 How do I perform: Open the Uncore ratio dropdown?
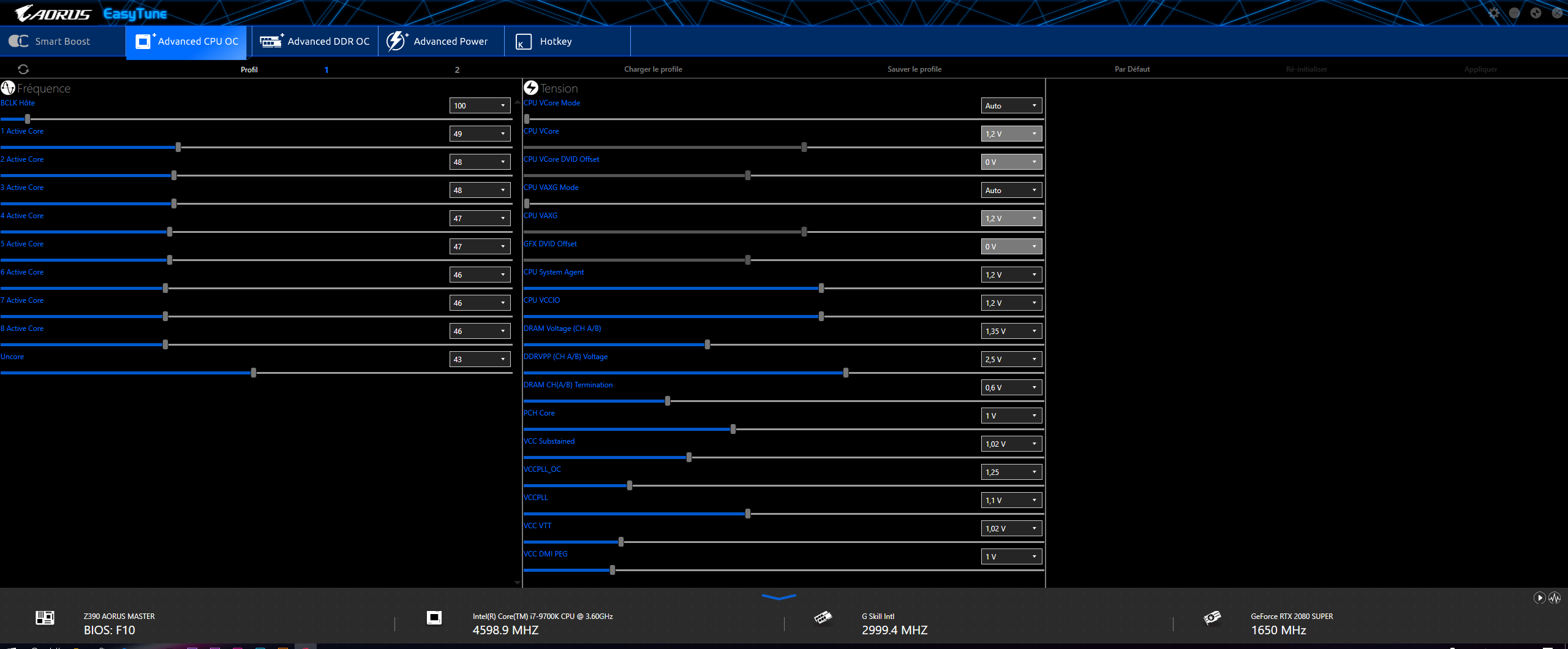480,359
